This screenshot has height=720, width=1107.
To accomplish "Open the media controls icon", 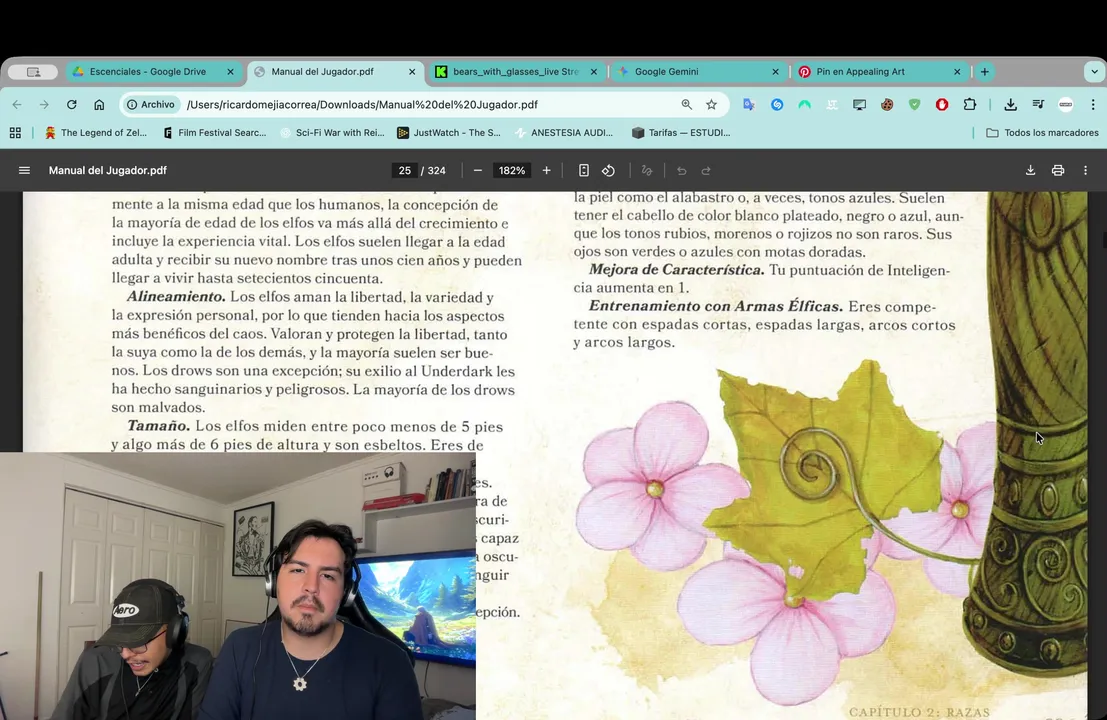I will click(x=1038, y=104).
